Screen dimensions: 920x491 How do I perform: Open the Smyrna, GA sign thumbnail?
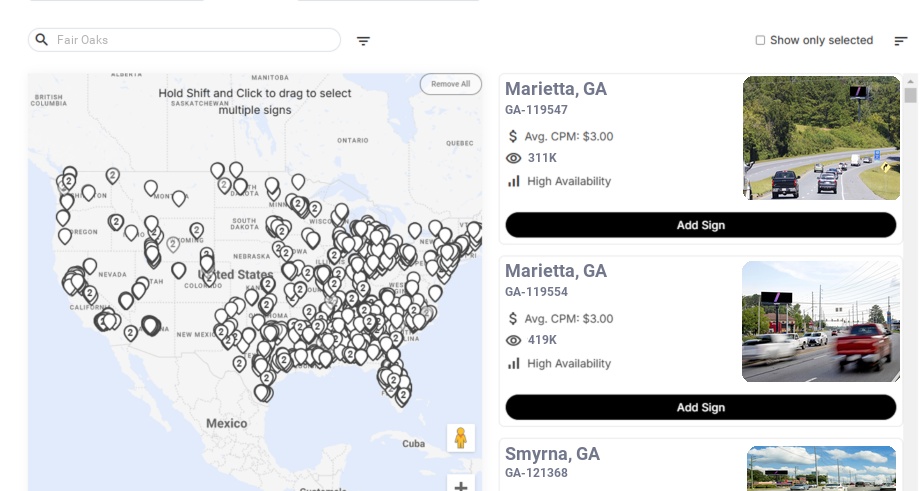click(821, 468)
